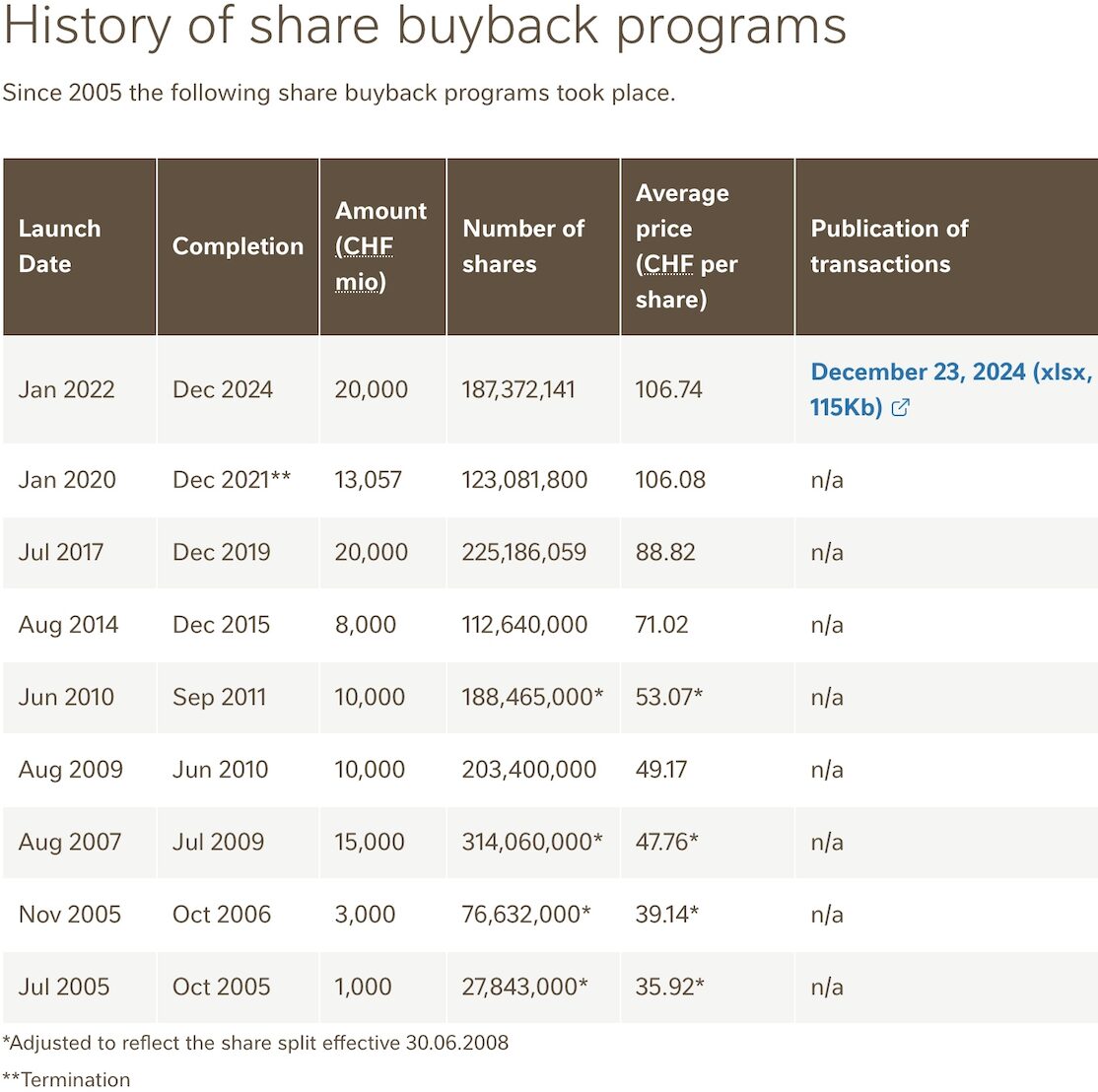Click the 15,000 amount cell
Image resolution: width=1098 pixels, height=1092 pixels.
(382, 842)
